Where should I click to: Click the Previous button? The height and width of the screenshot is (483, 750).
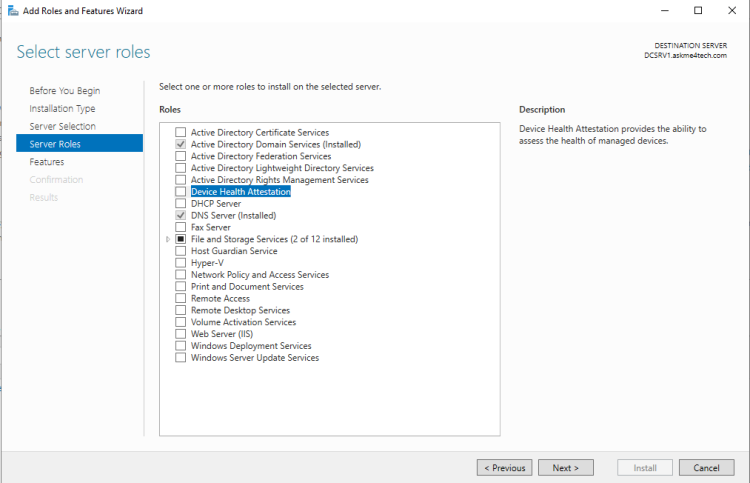[504, 468]
